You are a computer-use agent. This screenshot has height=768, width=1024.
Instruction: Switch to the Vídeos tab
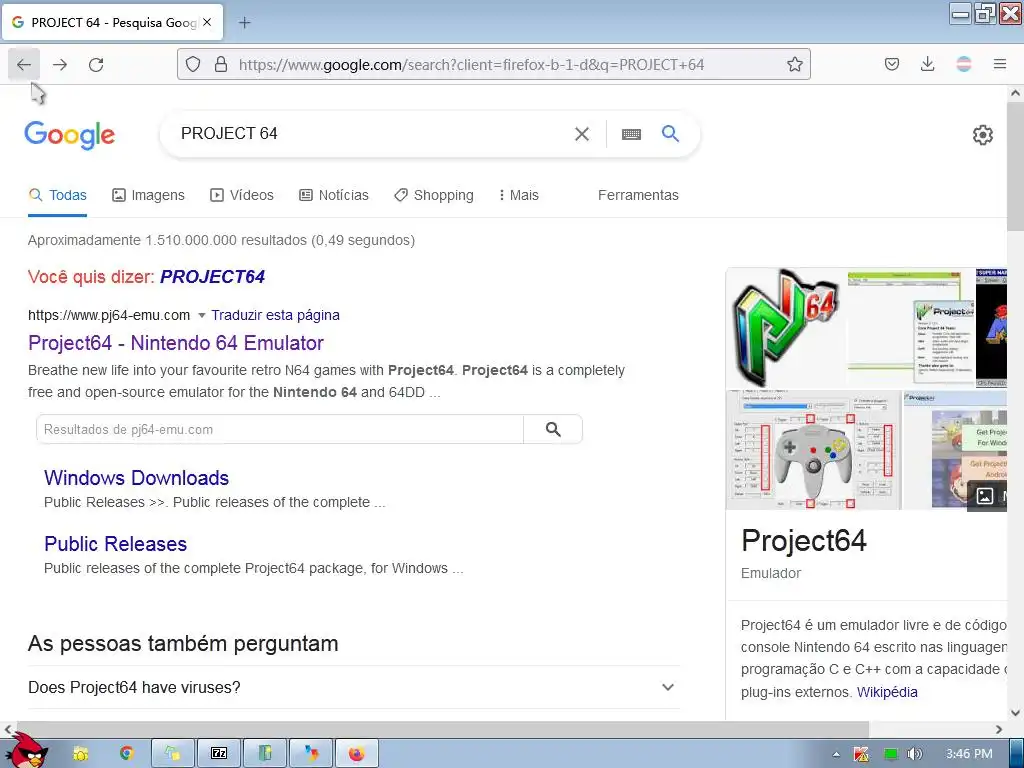[242, 195]
